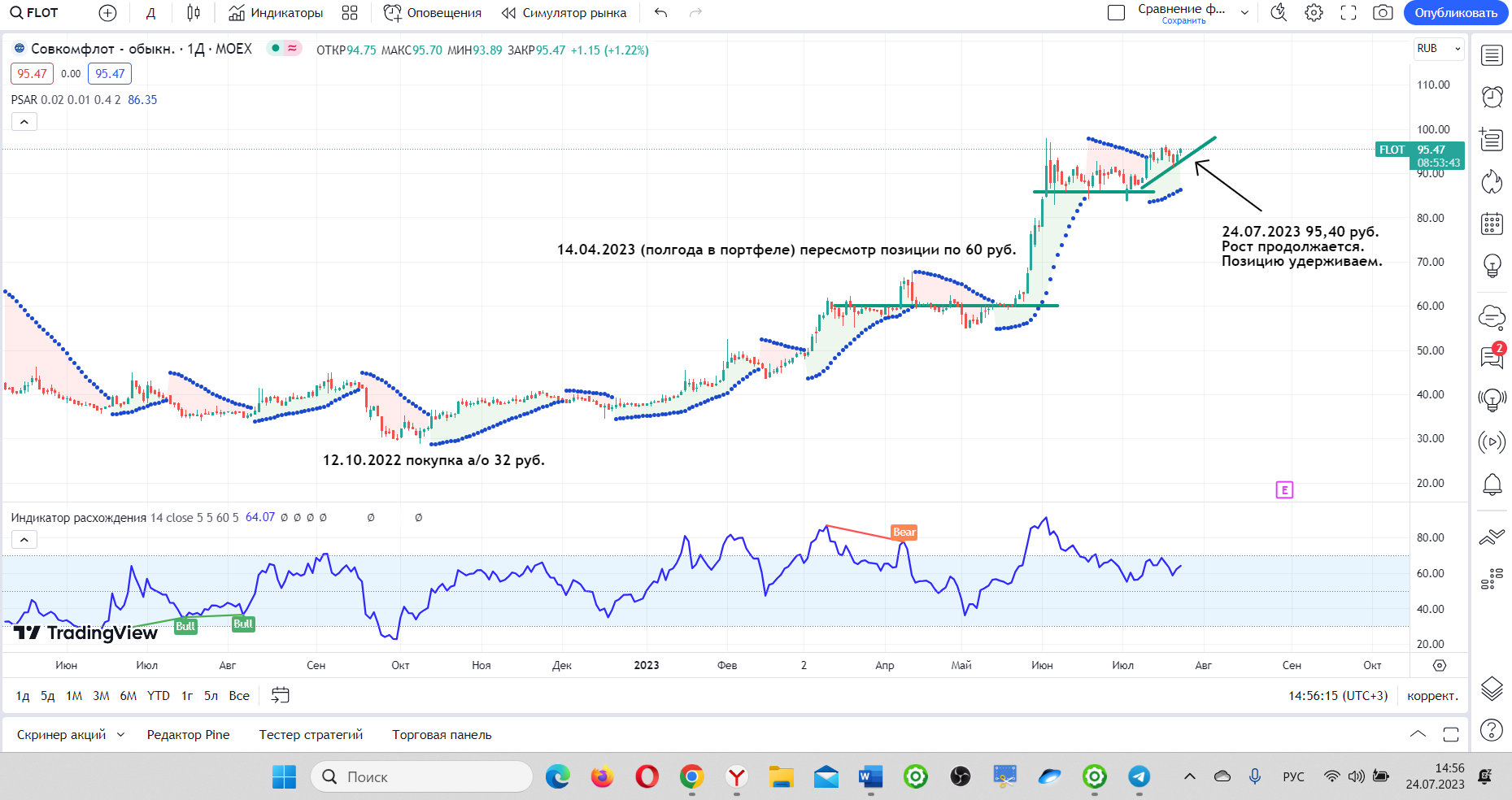Select 3М time range

[101, 696]
